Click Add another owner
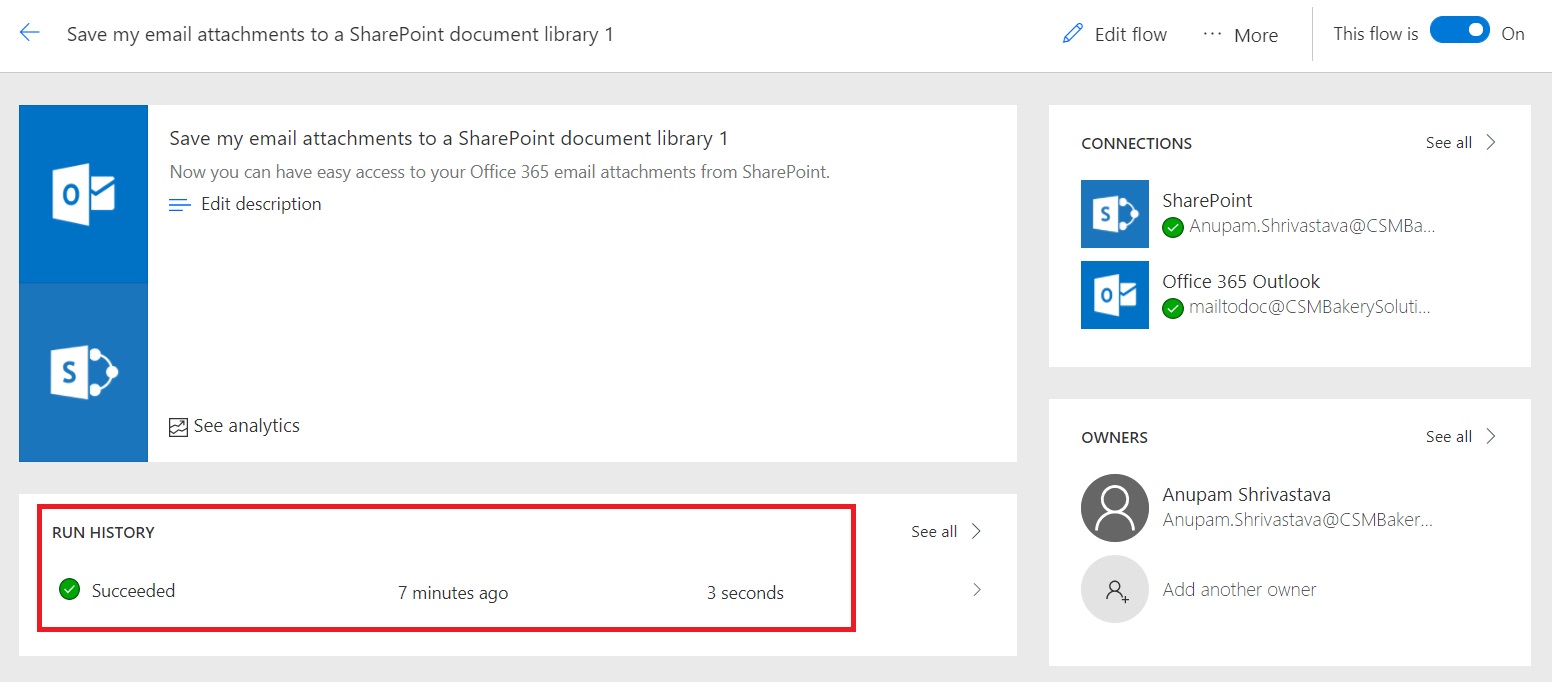This screenshot has height=682, width=1552. [x=1240, y=590]
